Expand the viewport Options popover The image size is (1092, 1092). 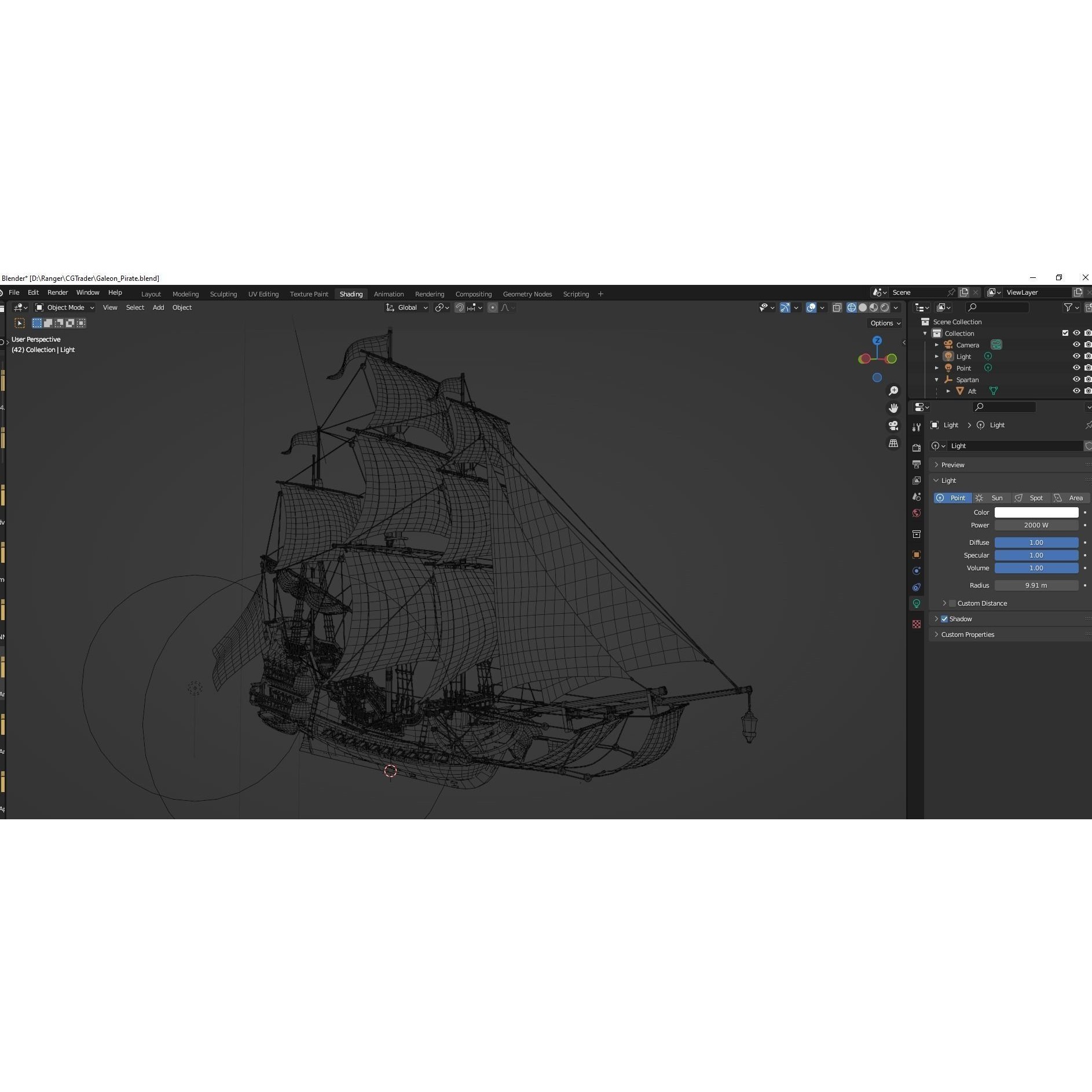tap(885, 323)
